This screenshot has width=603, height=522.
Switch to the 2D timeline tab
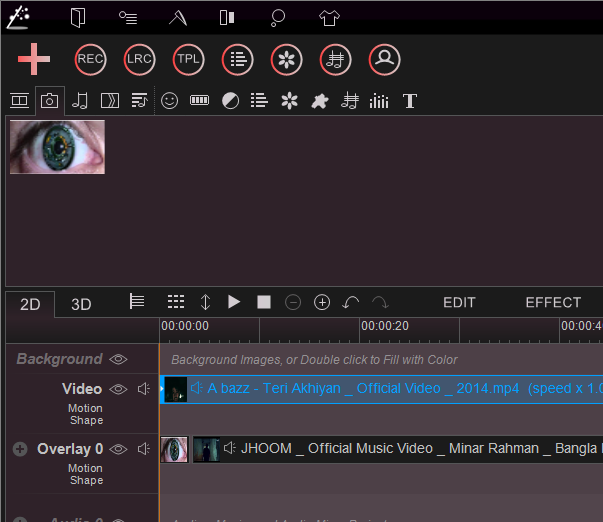pyautogui.click(x=30, y=304)
